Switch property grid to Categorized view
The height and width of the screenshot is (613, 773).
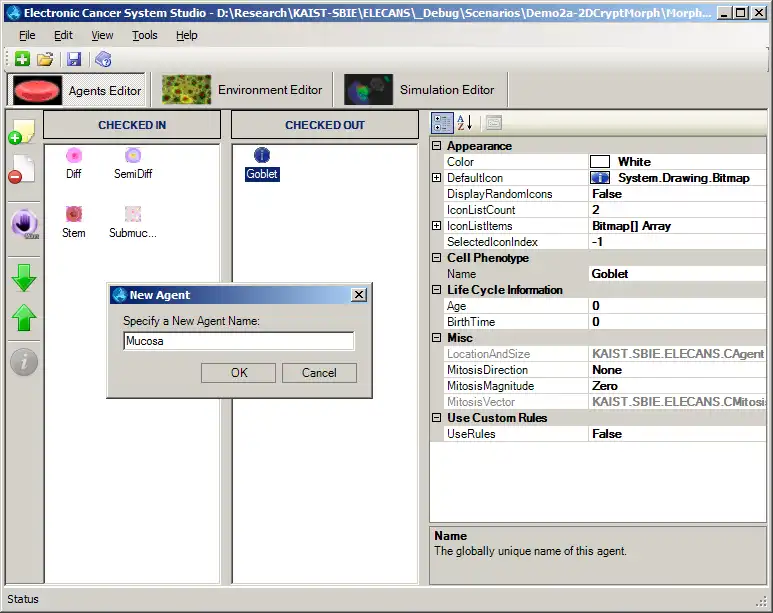(x=442, y=123)
